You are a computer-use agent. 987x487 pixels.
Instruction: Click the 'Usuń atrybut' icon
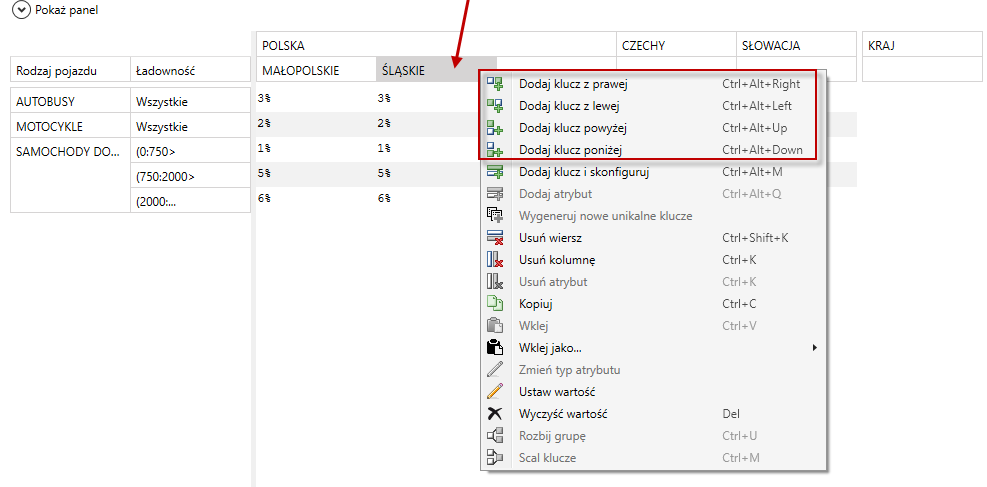[495, 282]
